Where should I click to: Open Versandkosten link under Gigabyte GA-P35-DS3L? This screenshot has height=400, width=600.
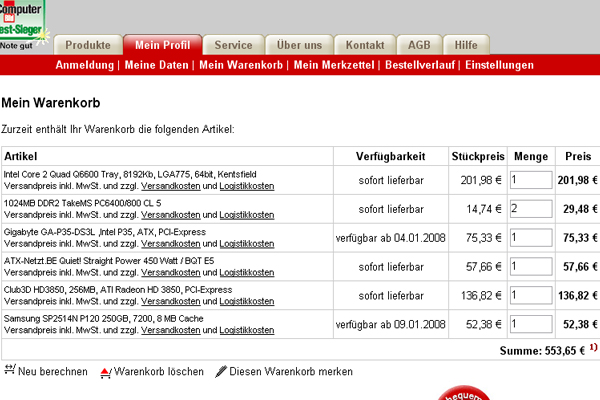coord(171,244)
